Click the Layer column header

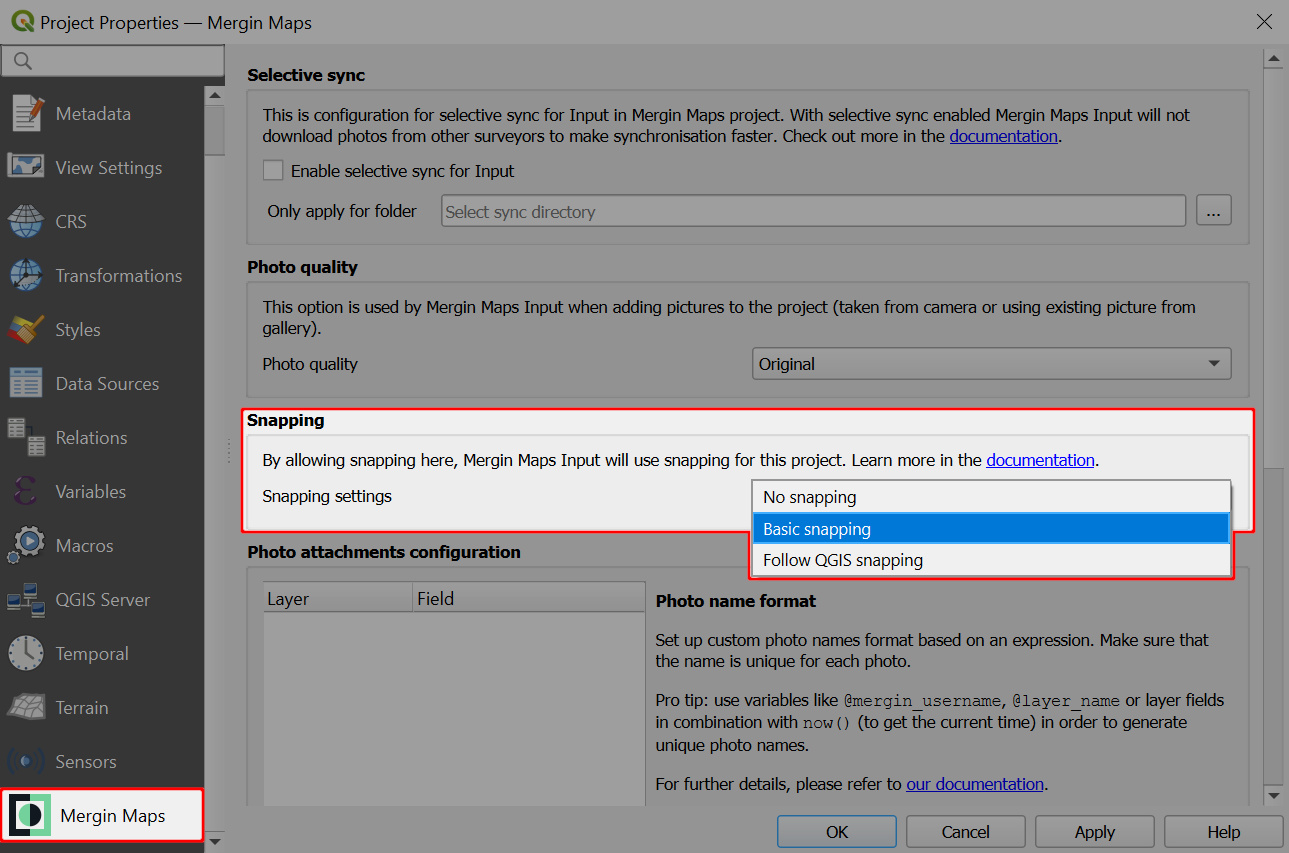pyautogui.click(x=338, y=598)
